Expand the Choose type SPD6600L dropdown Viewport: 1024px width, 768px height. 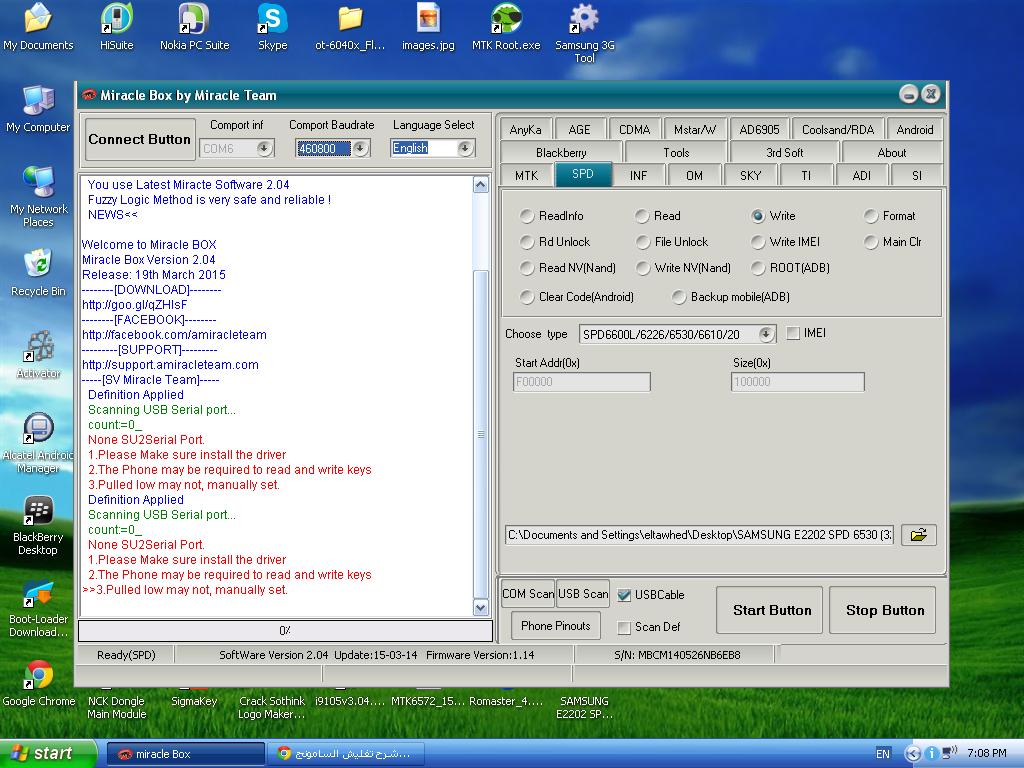[766, 334]
